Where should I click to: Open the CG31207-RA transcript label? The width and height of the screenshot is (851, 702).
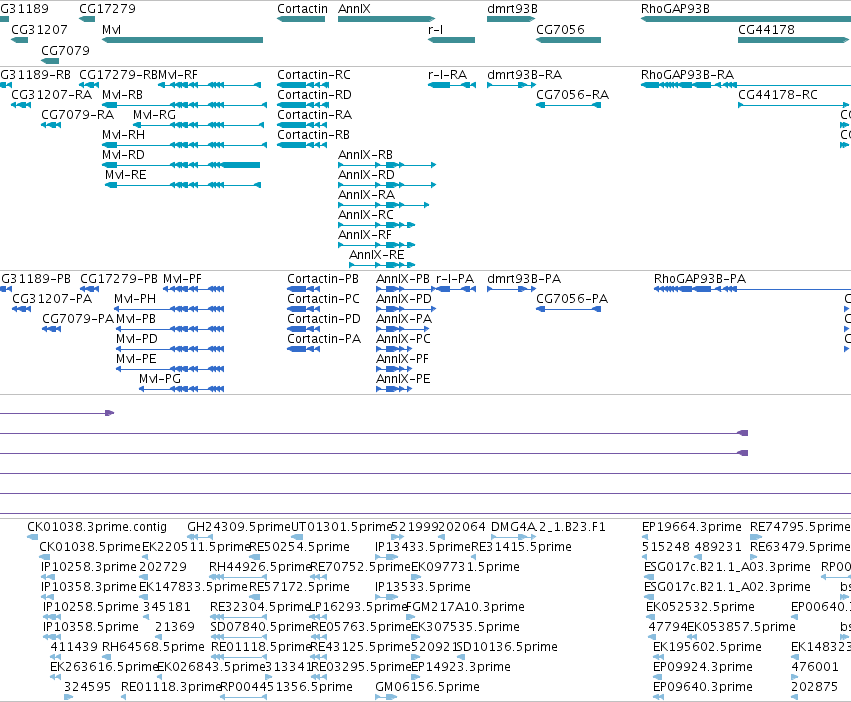pyautogui.click(x=52, y=94)
